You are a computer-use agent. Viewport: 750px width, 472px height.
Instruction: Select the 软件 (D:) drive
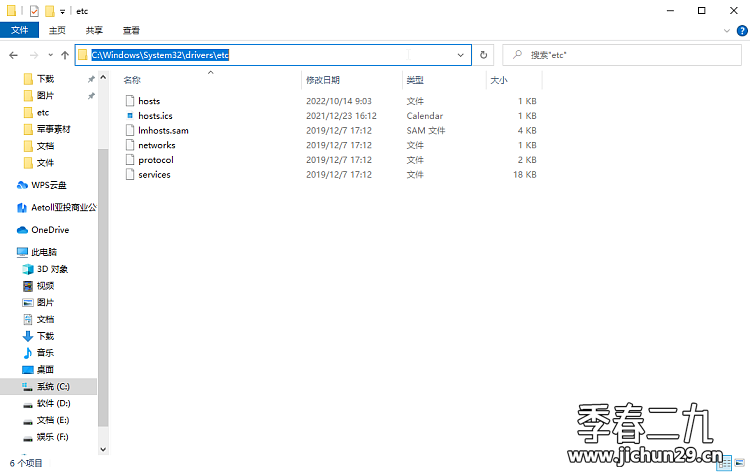(53, 404)
